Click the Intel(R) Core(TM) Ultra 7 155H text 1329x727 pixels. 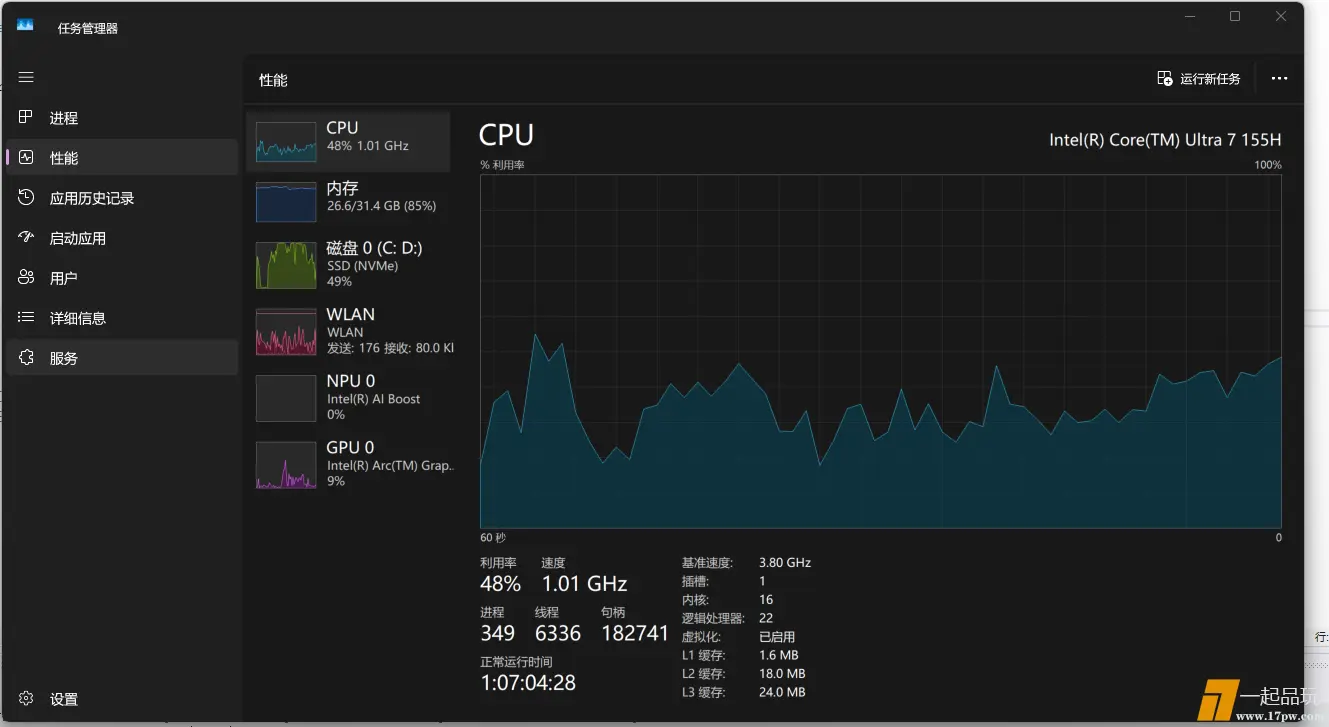(x=1165, y=140)
